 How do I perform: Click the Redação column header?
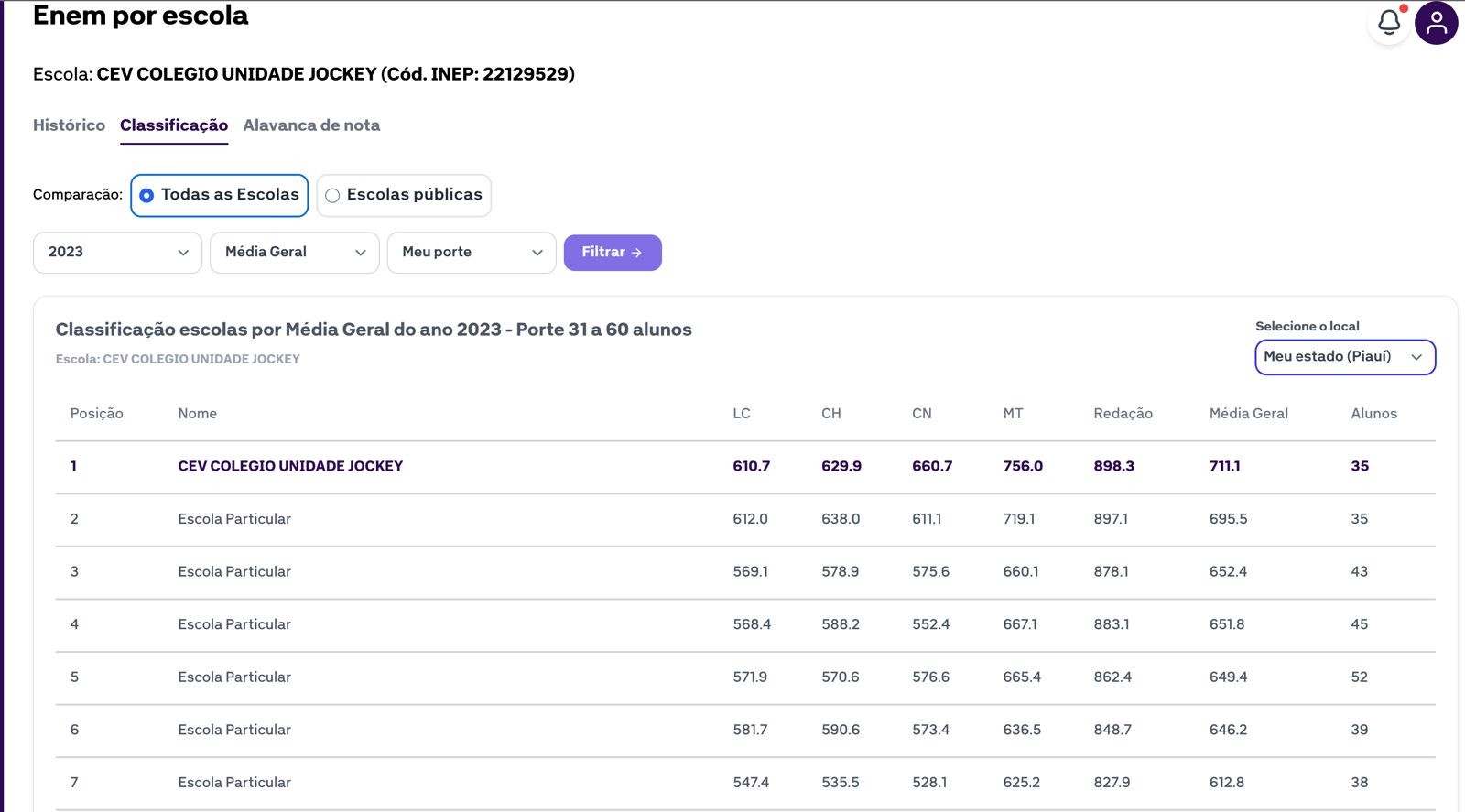tap(1123, 414)
